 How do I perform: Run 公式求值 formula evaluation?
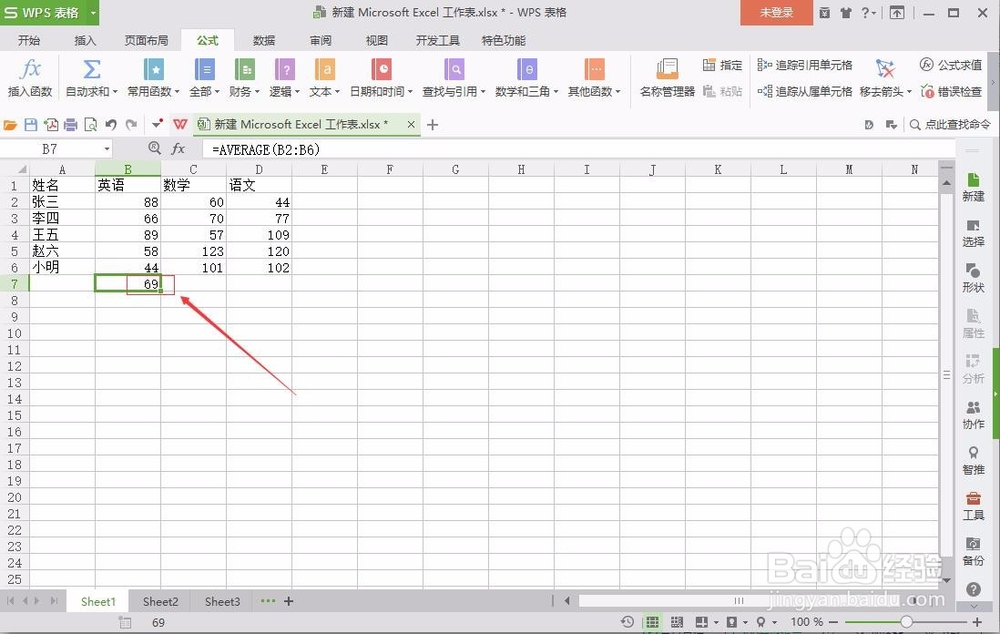coord(951,64)
